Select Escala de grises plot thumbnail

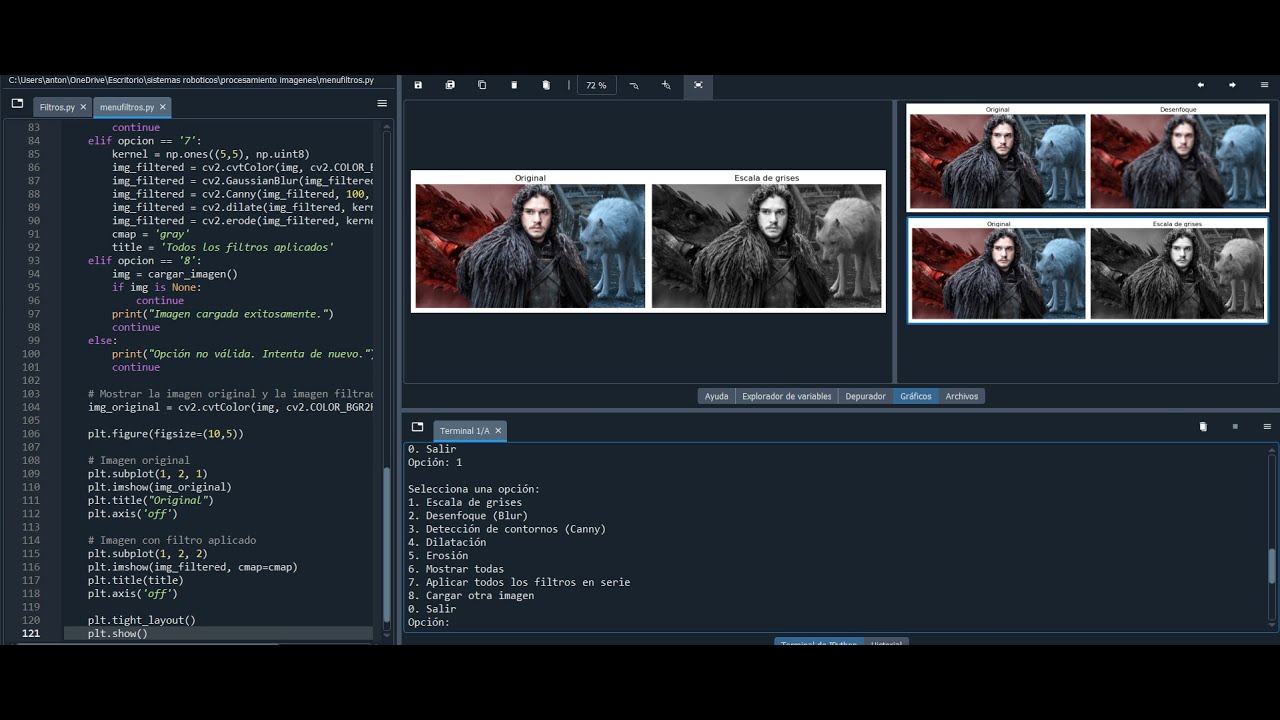(1087, 271)
